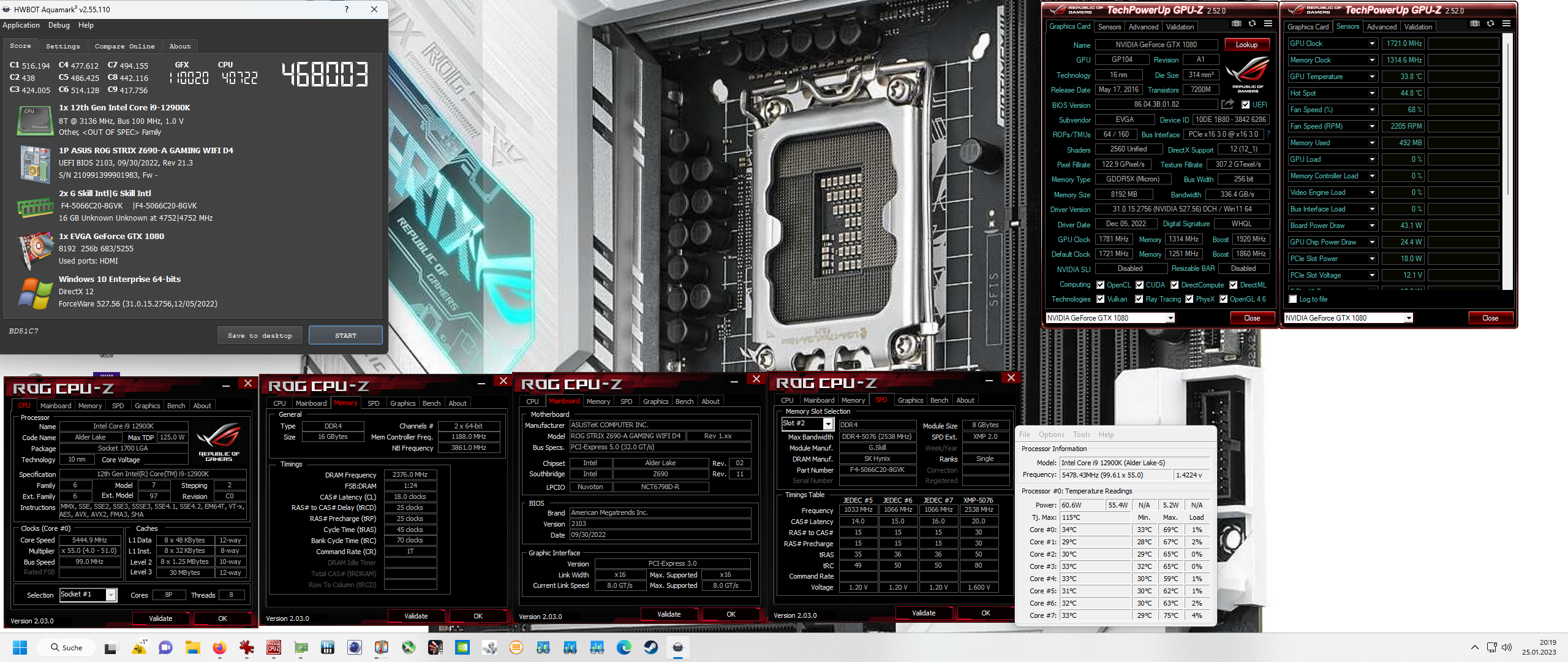1568x662 pixels.
Task: Open GPU selector dropdown in left GPU-Z
Action: [x=1170, y=318]
